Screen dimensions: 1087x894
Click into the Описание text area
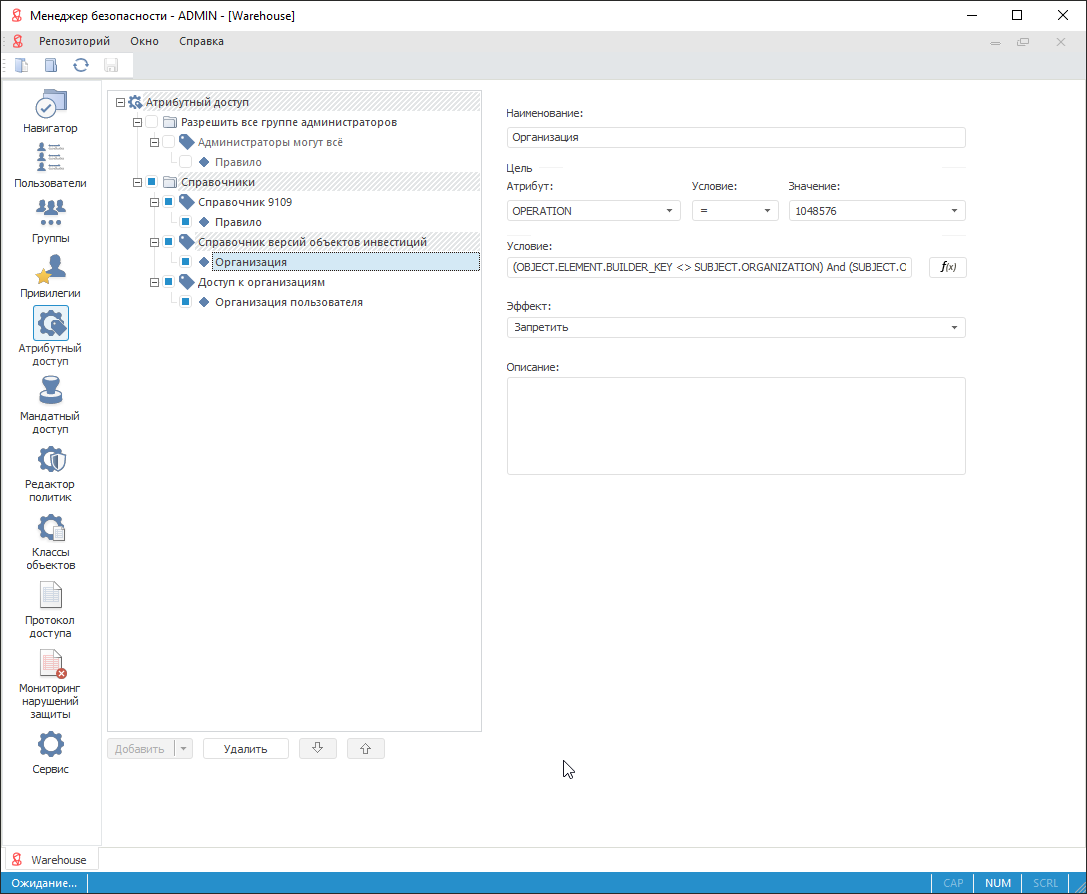[x=735, y=425]
